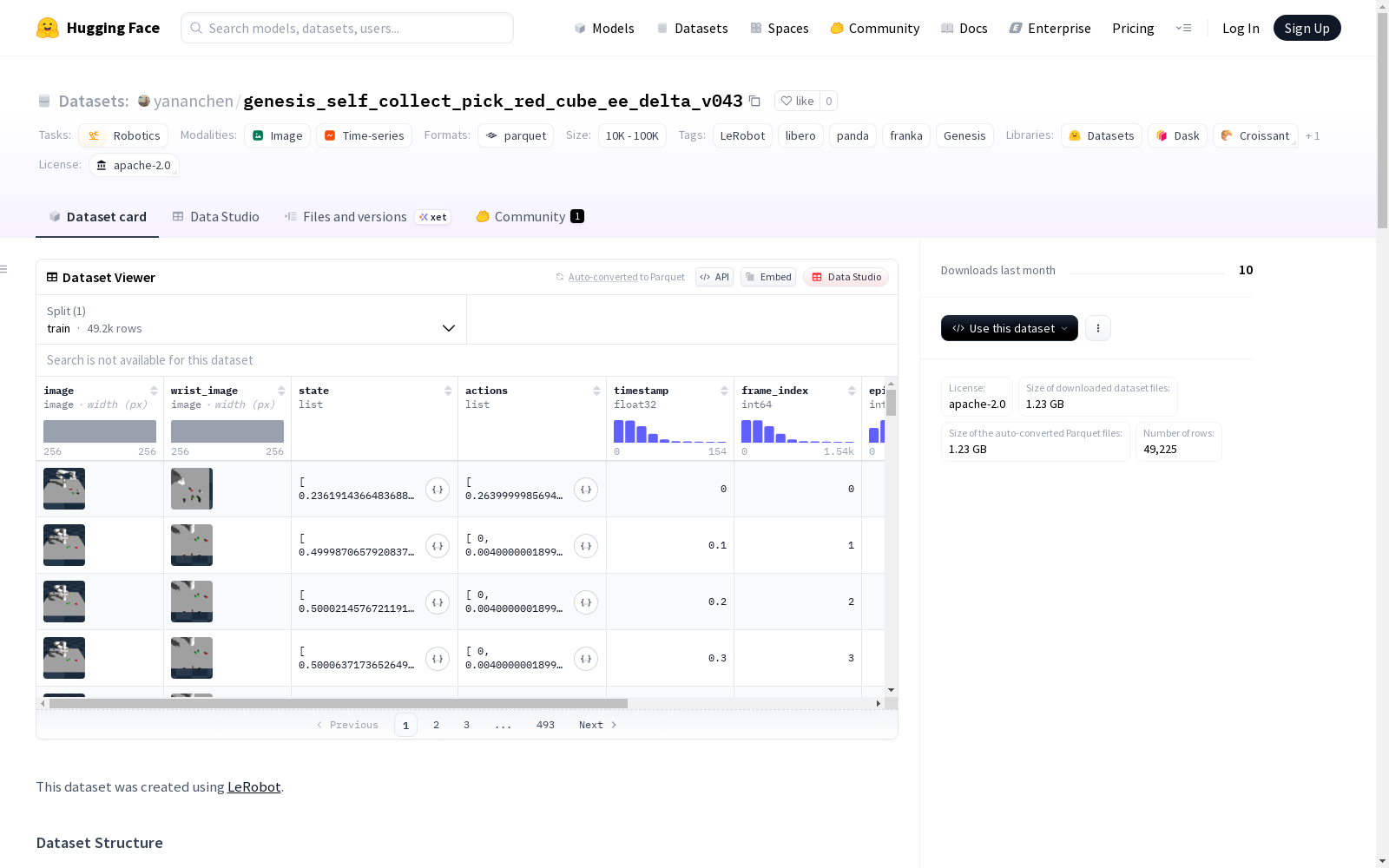The height and width of the screenshot is (868, 1389).
Task: Open Spaces in the top navigation
Action: 779,28
